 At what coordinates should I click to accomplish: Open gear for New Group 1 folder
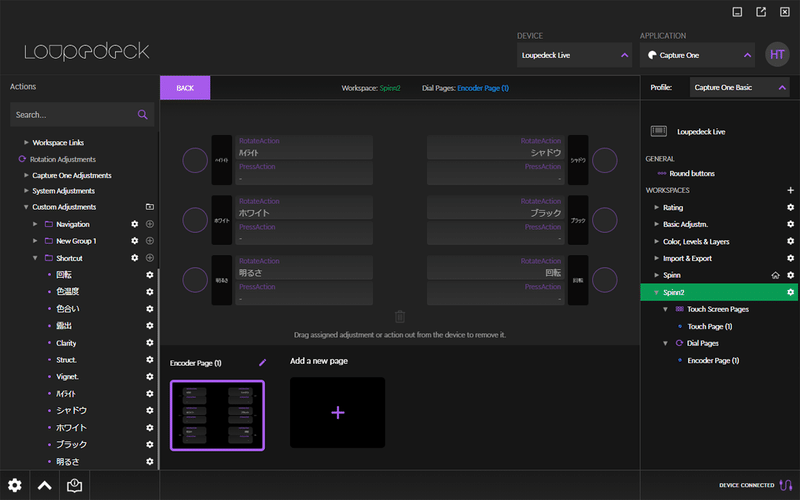point(135,241)
